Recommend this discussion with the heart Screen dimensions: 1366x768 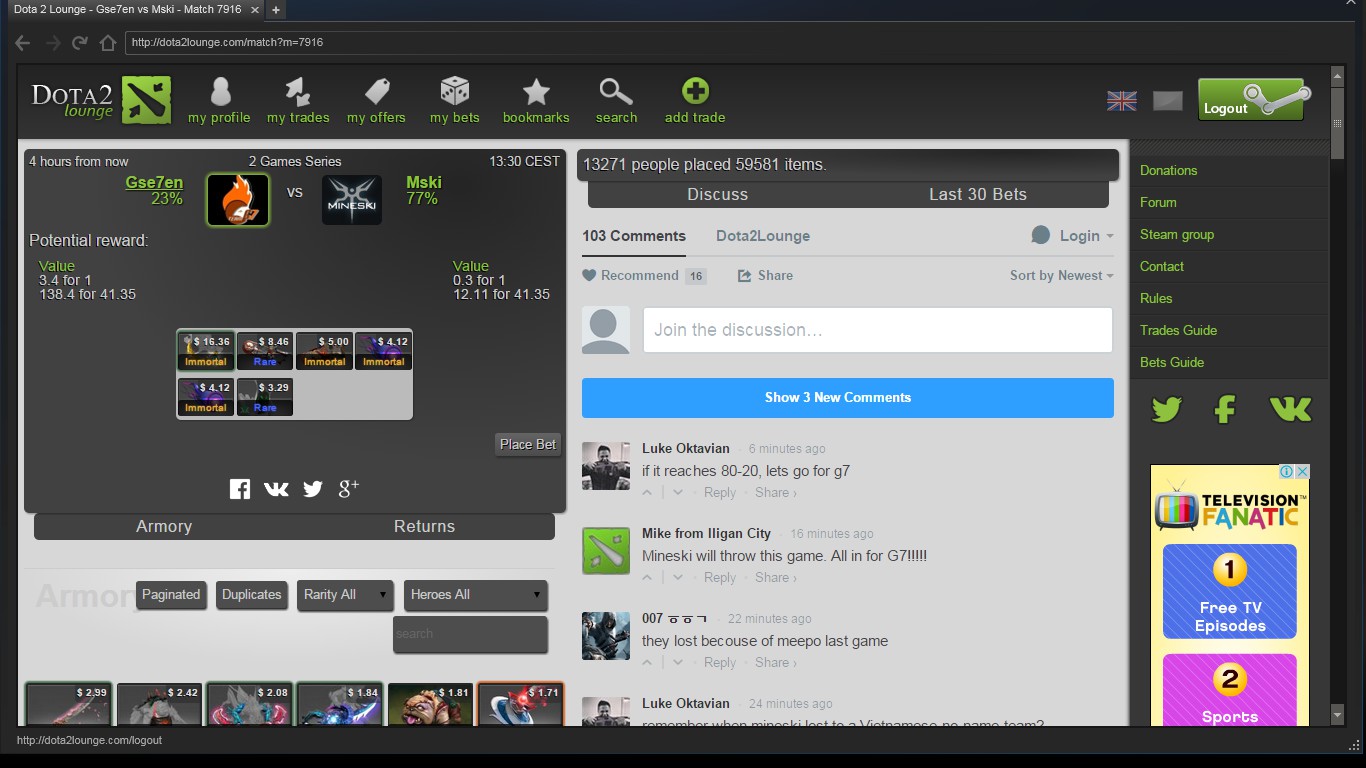coord(589,275)
